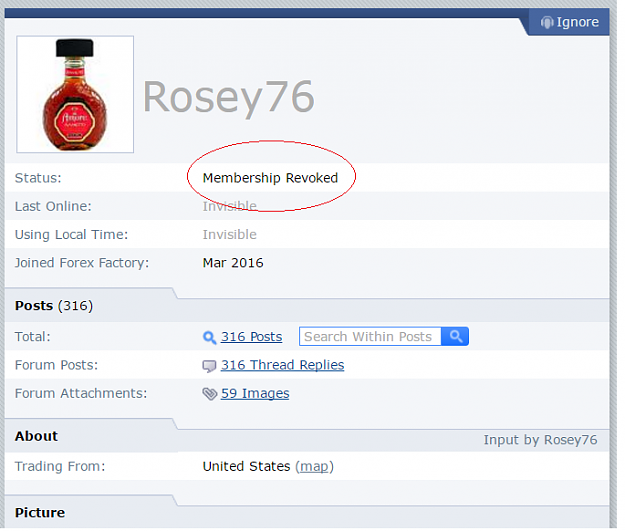Click the Ignore button
625x531 pixels.
coord(570,22)
